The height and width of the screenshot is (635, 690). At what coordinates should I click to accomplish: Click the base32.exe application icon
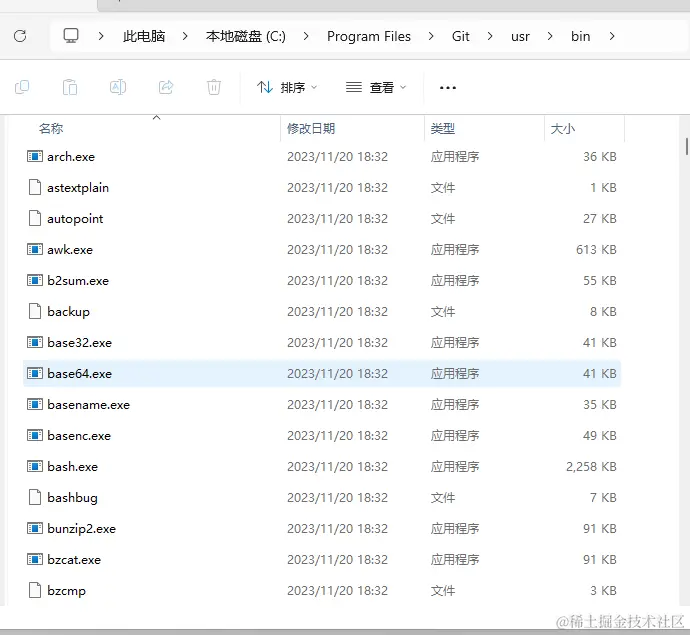35,342
